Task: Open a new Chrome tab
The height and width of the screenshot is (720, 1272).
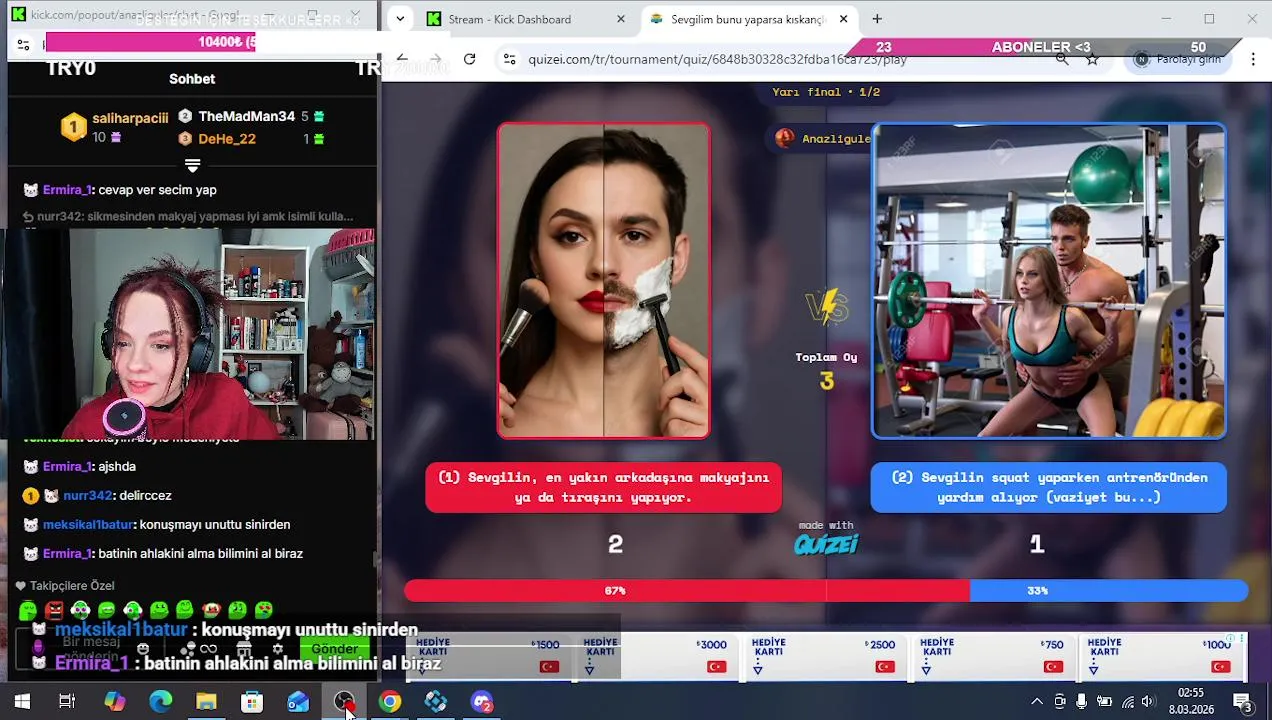Action: pyautogui.click(x=877, y=19)
